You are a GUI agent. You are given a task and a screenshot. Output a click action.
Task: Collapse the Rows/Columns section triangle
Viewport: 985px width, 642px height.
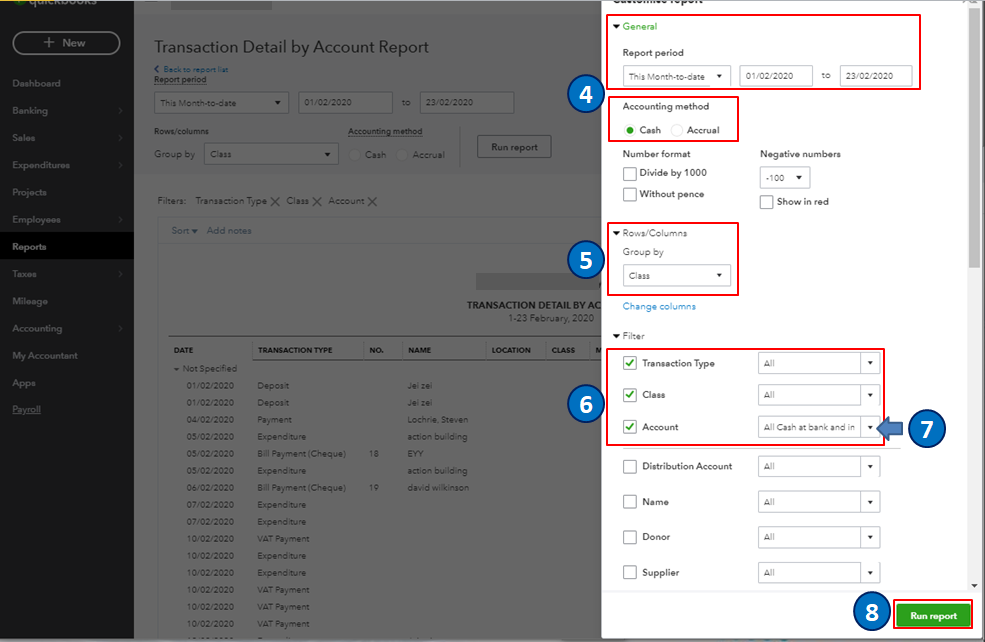(617, 233)
